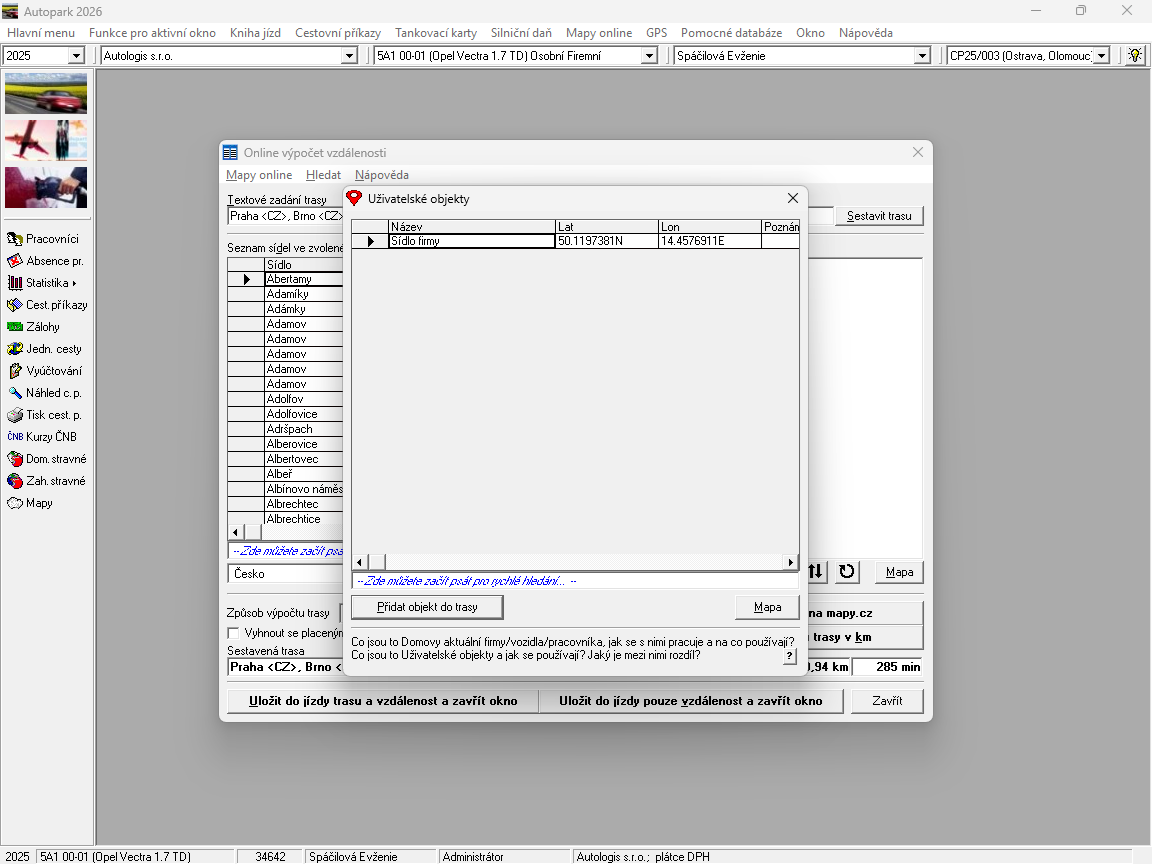Open the Silniční daň menu
1152x864 pixels.
tap(521, 33)
